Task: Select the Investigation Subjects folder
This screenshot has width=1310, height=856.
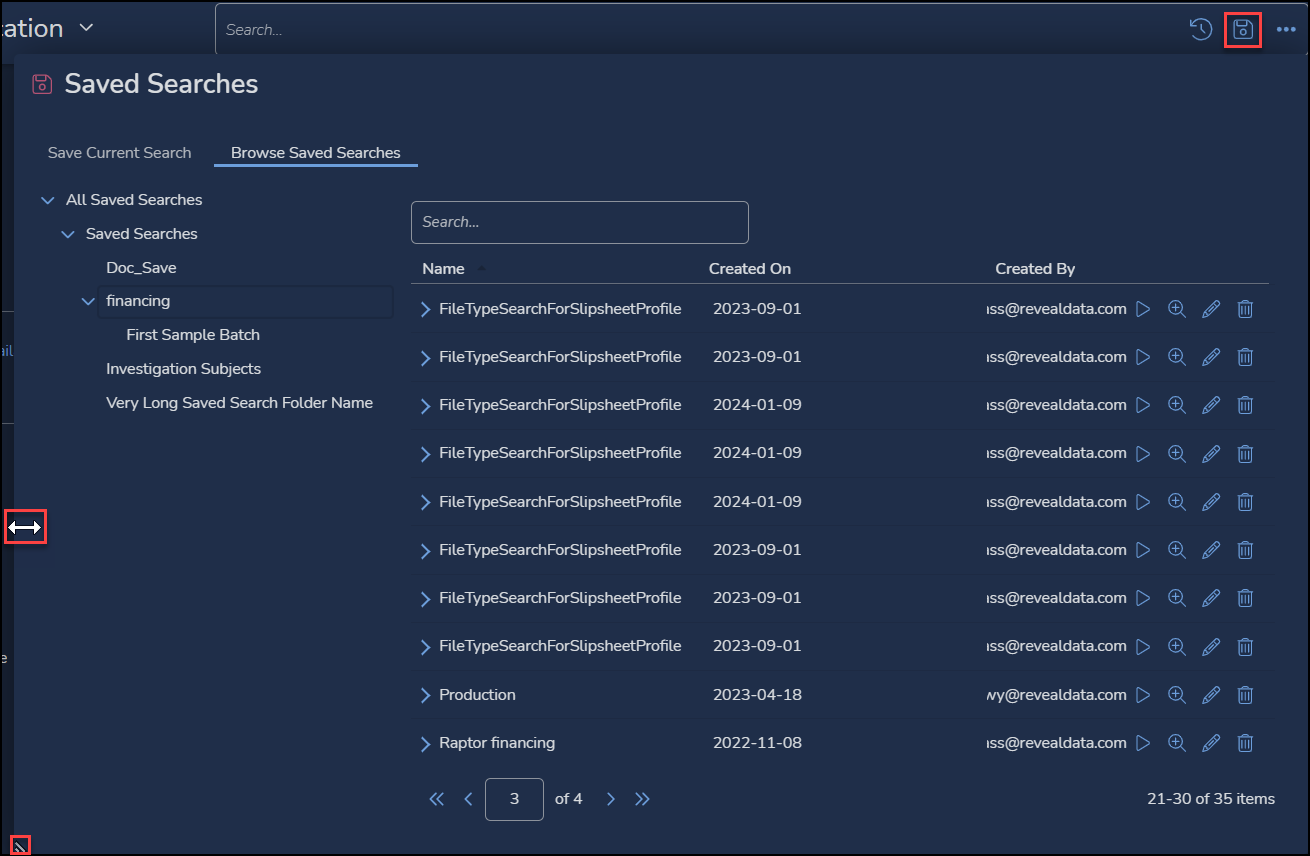Action: (183, 369)
